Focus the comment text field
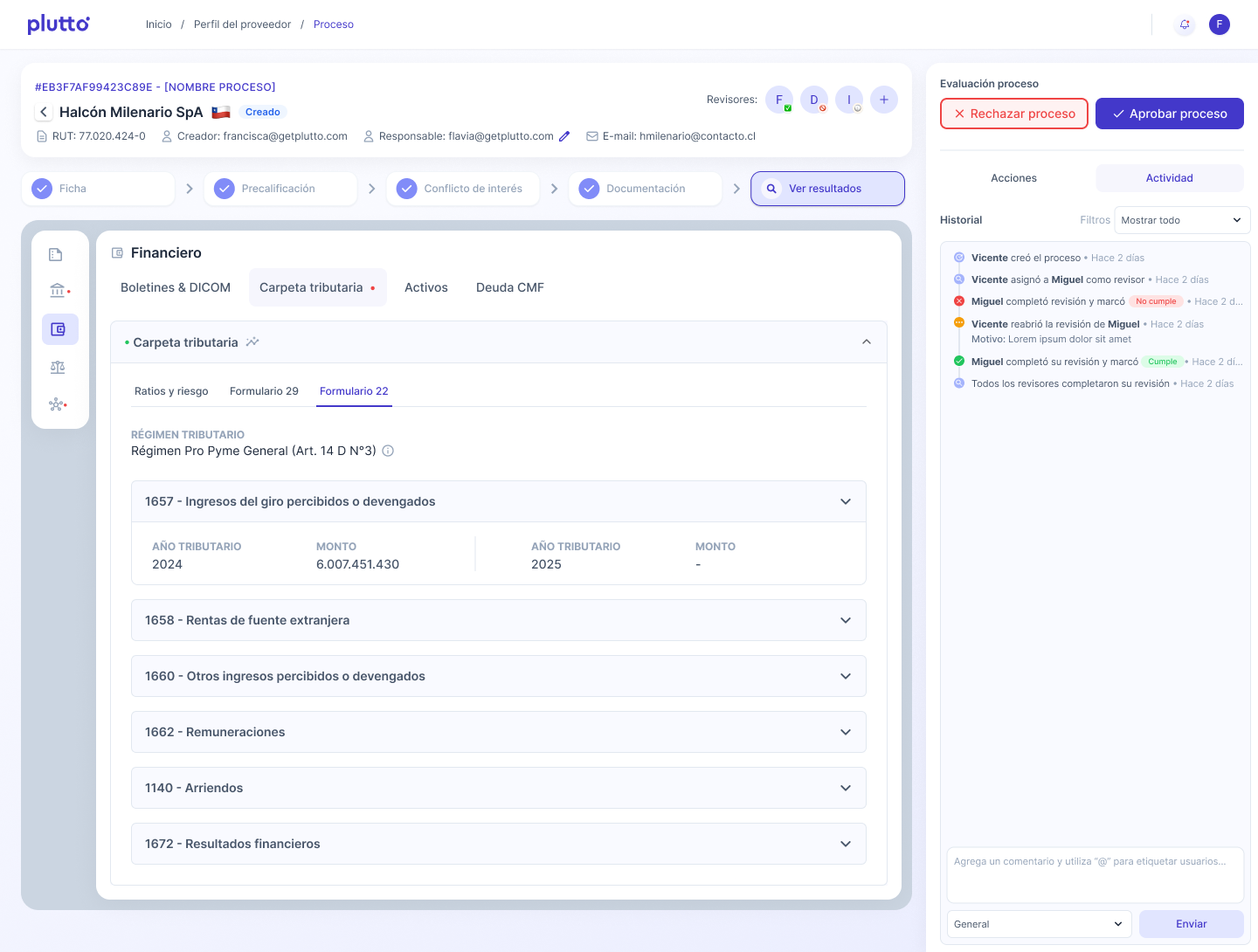This screenshot has height=952, width=1258. [x=1096, y=875]
